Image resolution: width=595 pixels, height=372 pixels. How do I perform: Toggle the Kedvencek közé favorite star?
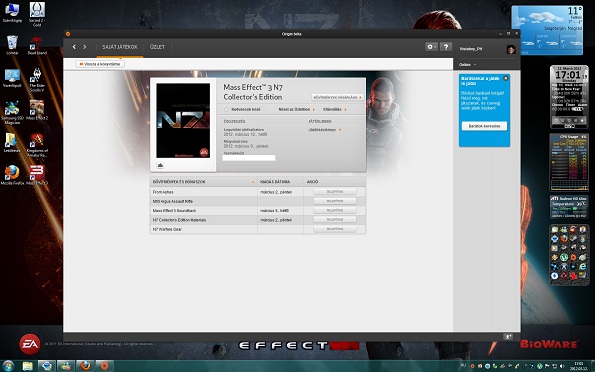[x=227, y=109]
